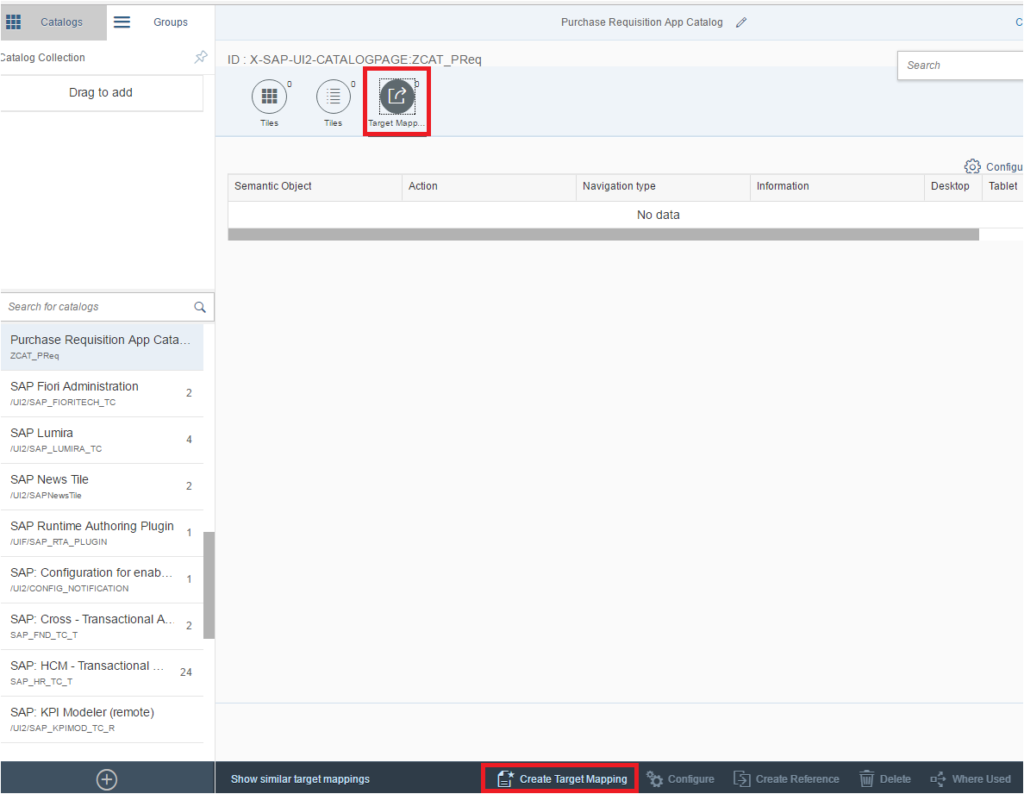Select the SAP Fiori Administration catalog

100,393
